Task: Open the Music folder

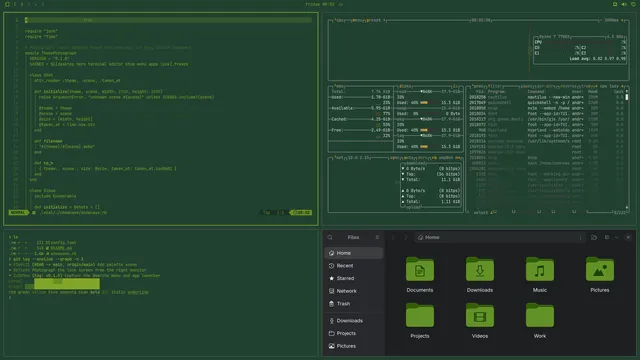Action: [540, 269]
